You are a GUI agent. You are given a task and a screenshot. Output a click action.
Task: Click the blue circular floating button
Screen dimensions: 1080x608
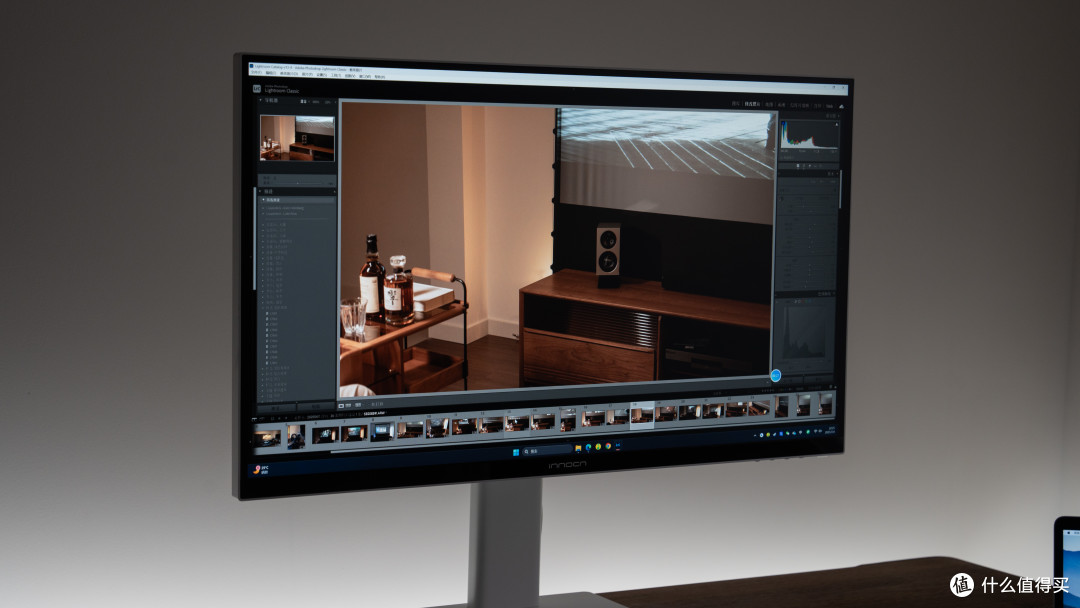click(776, 375)
